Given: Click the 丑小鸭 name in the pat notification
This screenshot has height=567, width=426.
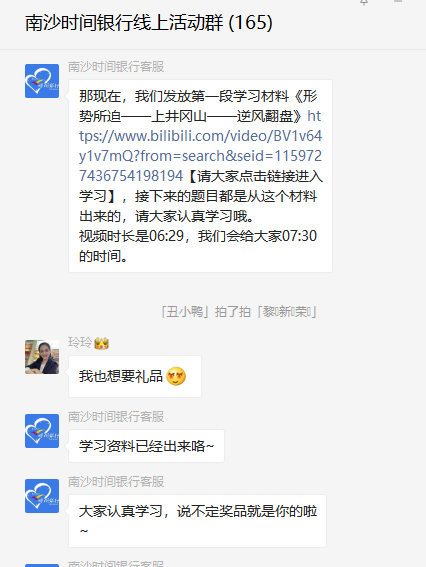Looking at the screenshot, I should pyautogui.click(x=185, y=312).
